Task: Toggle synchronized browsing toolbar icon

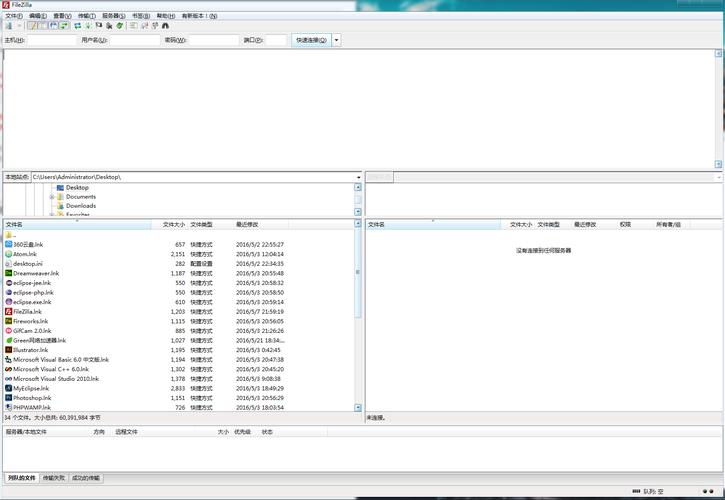Action: (155, 26)
